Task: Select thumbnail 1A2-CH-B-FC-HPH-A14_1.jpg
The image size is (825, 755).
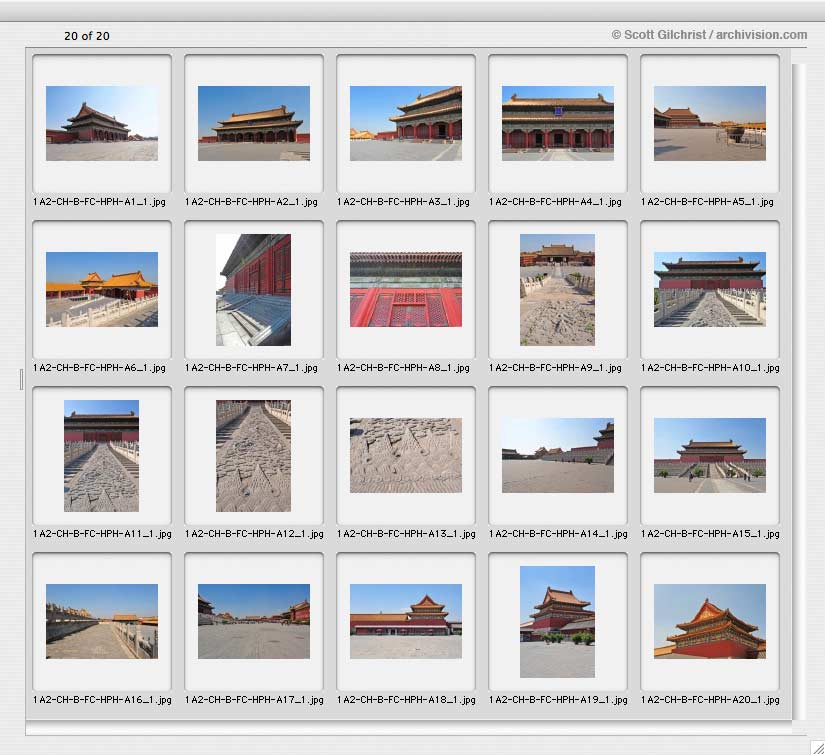Action: pyautogui.click(x=558, y=455)
